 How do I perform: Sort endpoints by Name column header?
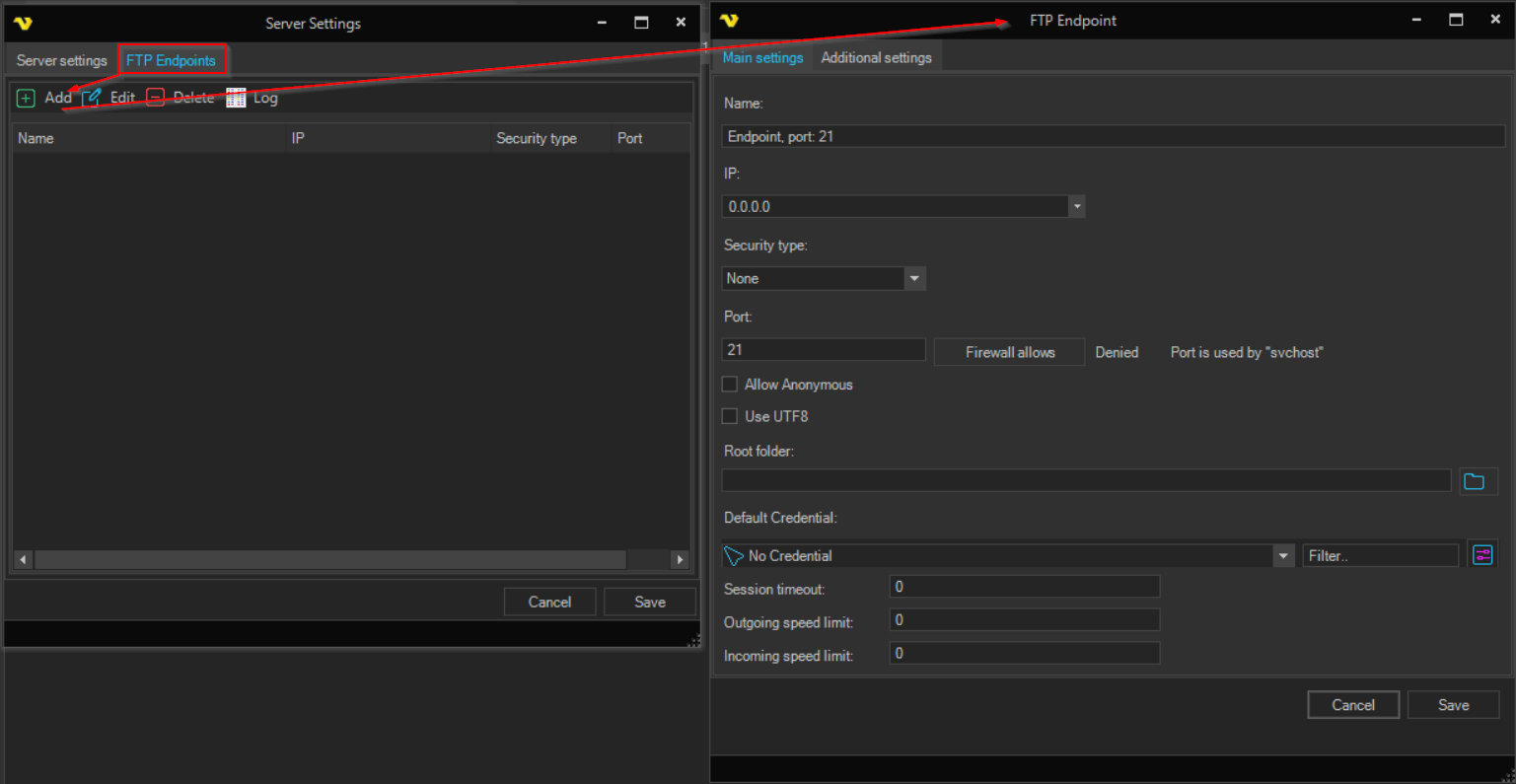tap(149, 138)
